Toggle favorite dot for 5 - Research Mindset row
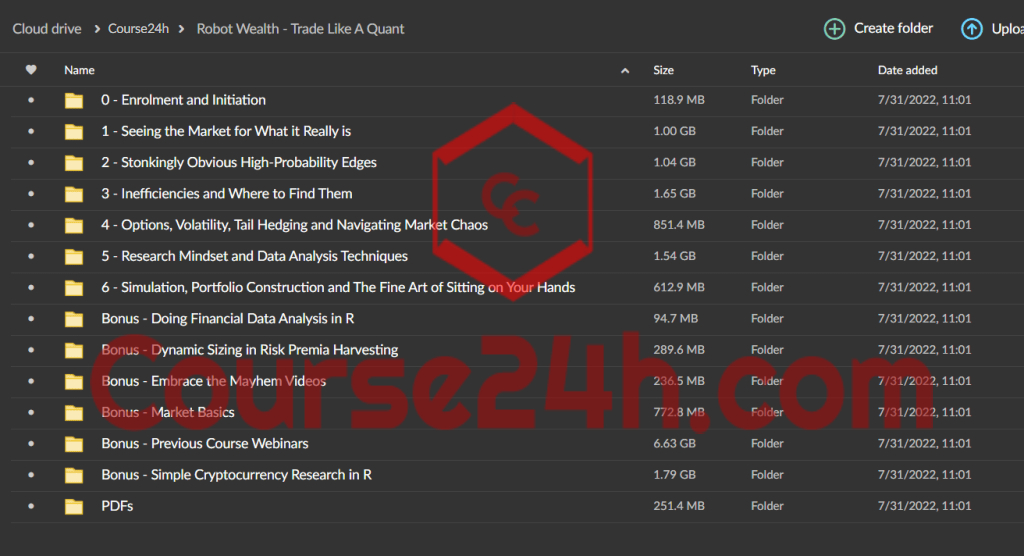The image size is (1024, 556). pyautogui.click(x=31, y=256)
